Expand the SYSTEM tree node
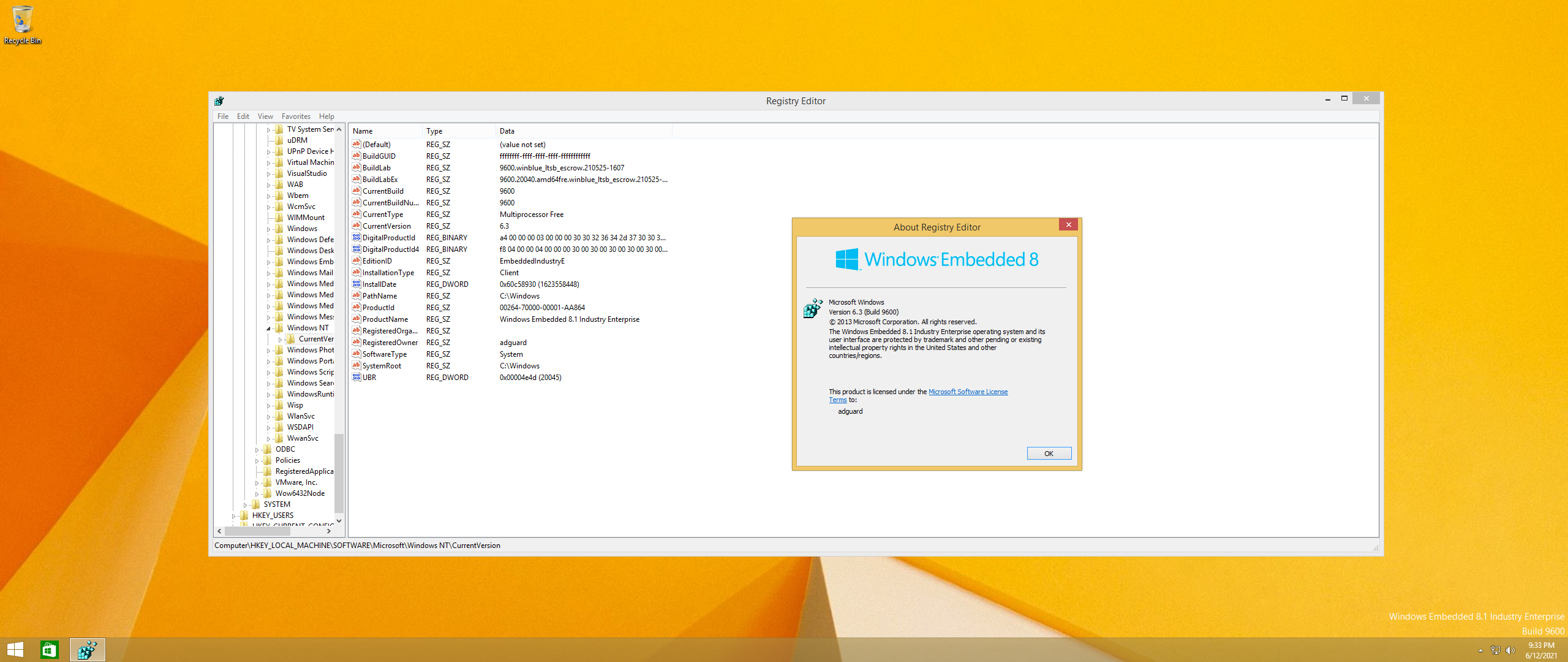Image resolution: width=1568 pixels, height=662 pixels. click(x=245, y=505)
